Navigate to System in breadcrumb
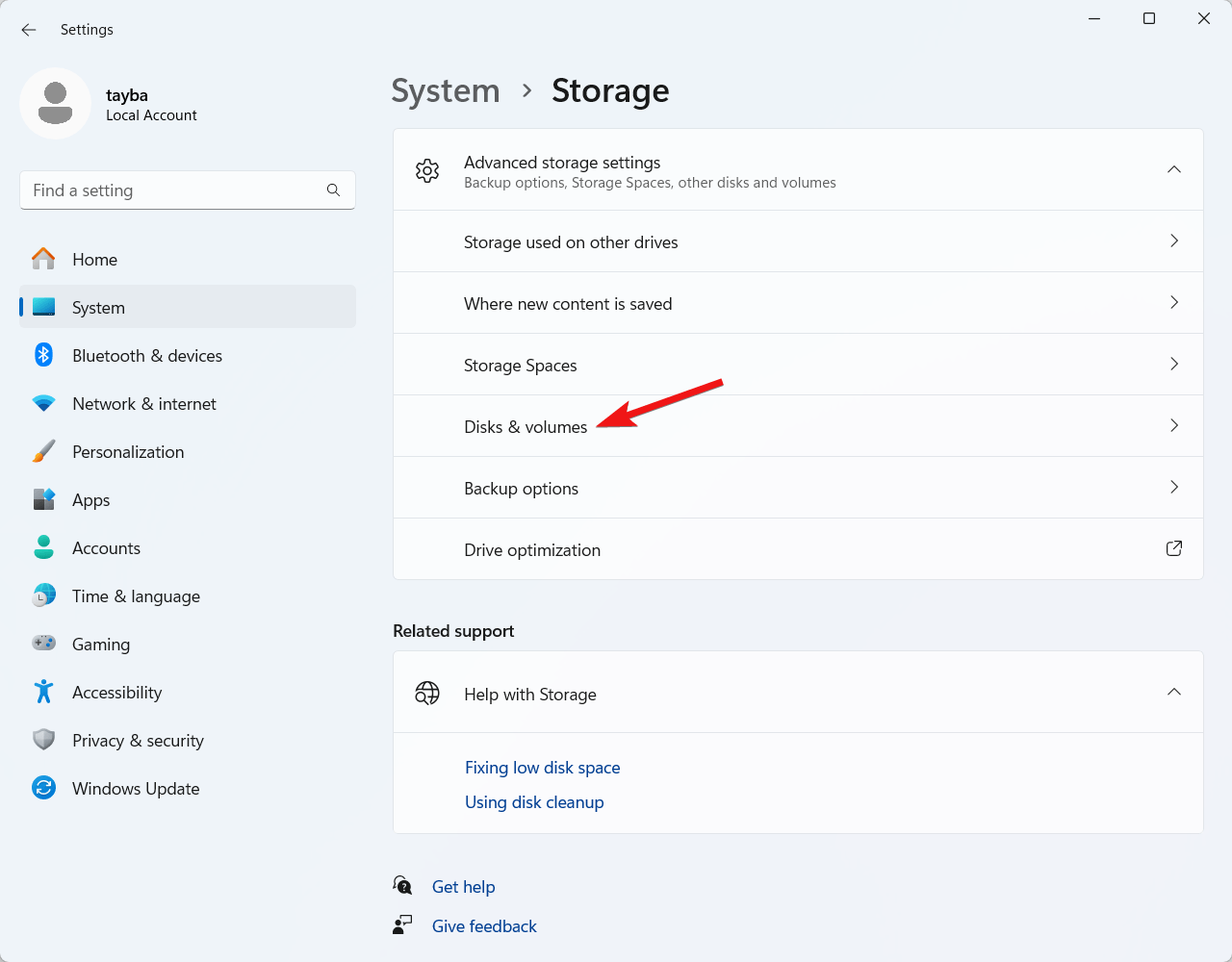Screen dimensions: 1232x962 tap(446, 90)
